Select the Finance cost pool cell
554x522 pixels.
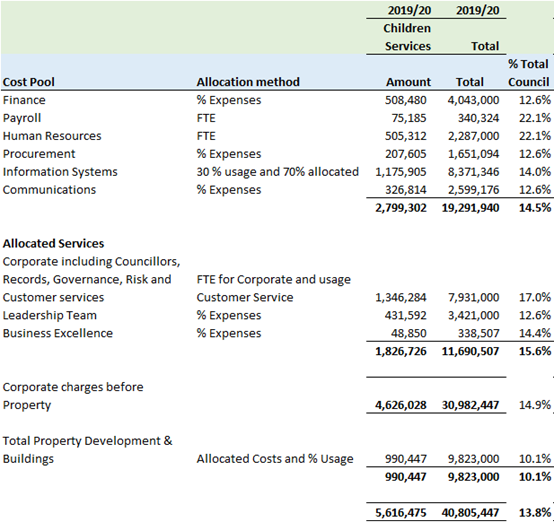(x=24, y=100)
